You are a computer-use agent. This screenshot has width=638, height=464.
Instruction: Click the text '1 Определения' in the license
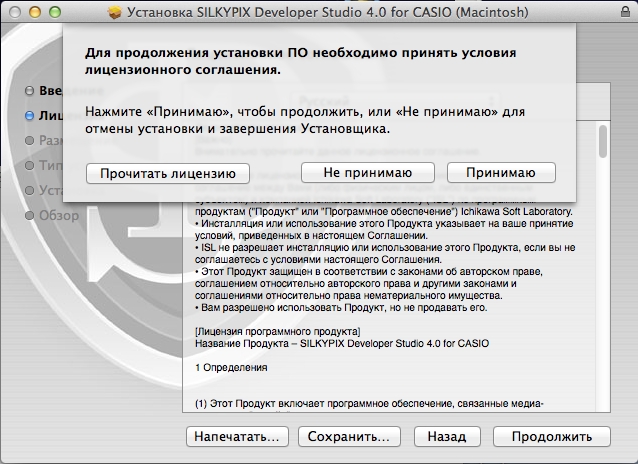click(x=231, y=368)
